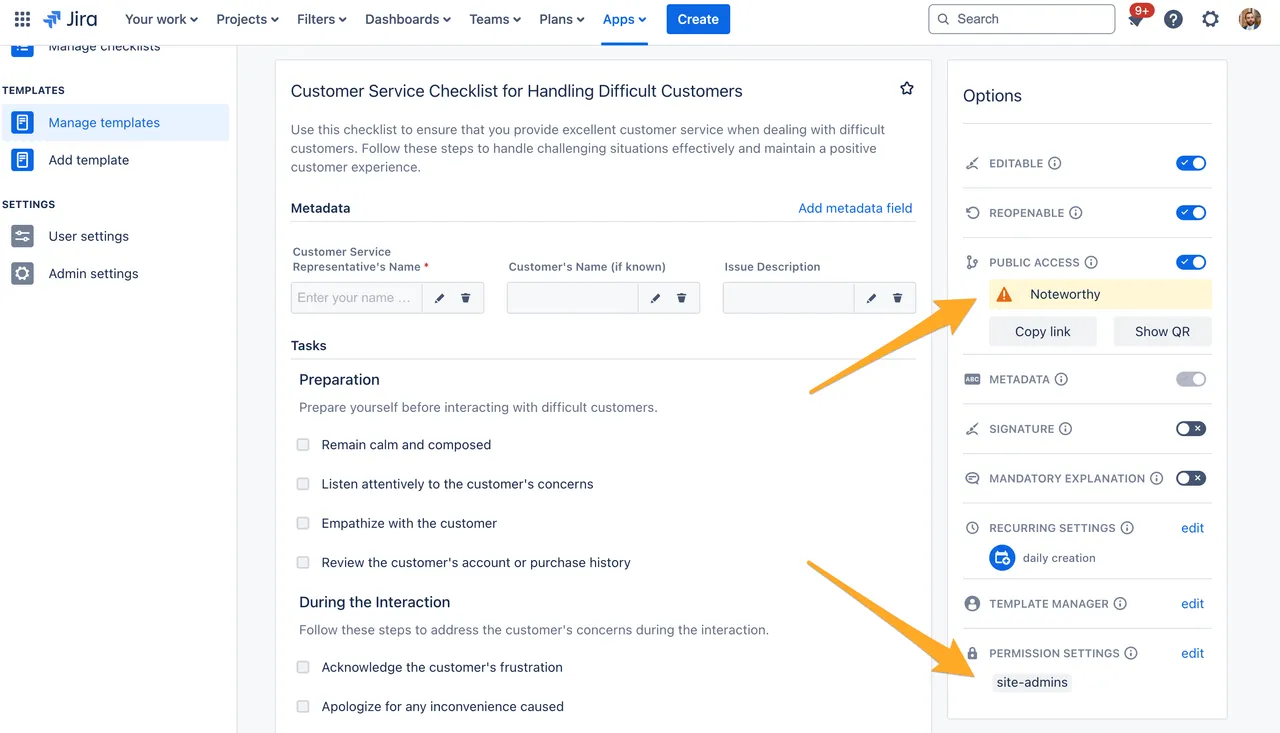The width and height of the screenshot is (1280, 733).
Task: Check 'Remain calm and composed' task
Action: [303, 445]
